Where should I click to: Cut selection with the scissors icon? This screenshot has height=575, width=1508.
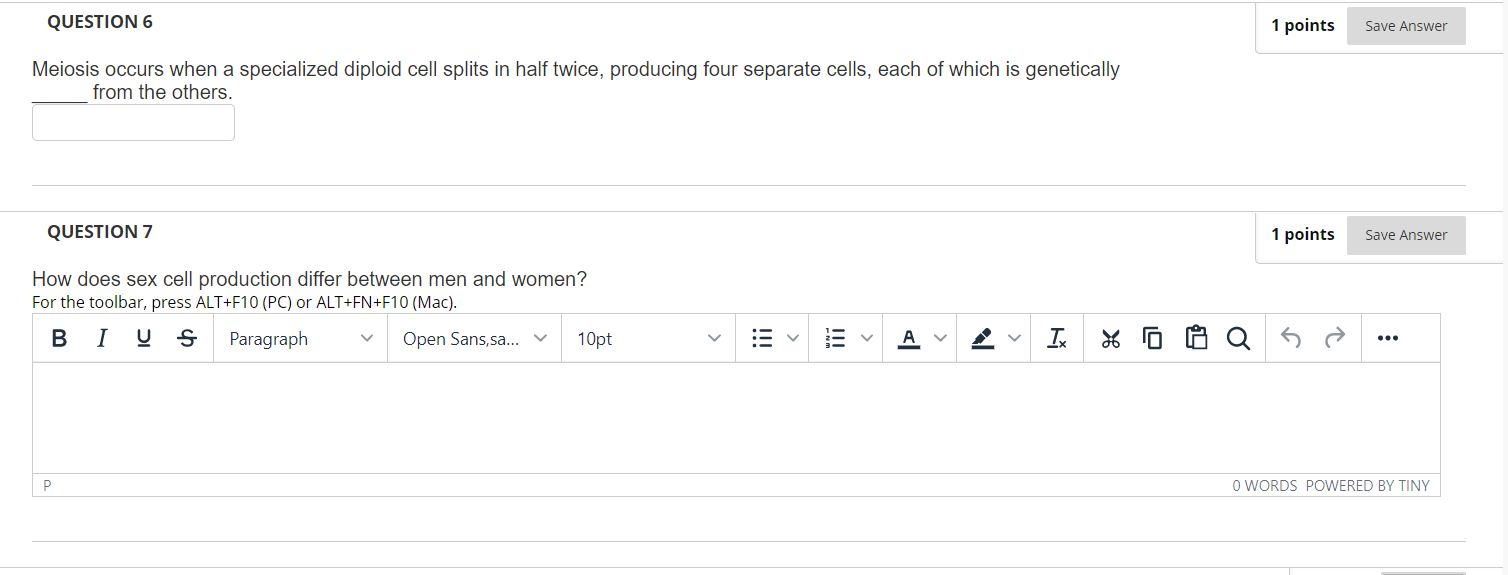point(1111,339)
